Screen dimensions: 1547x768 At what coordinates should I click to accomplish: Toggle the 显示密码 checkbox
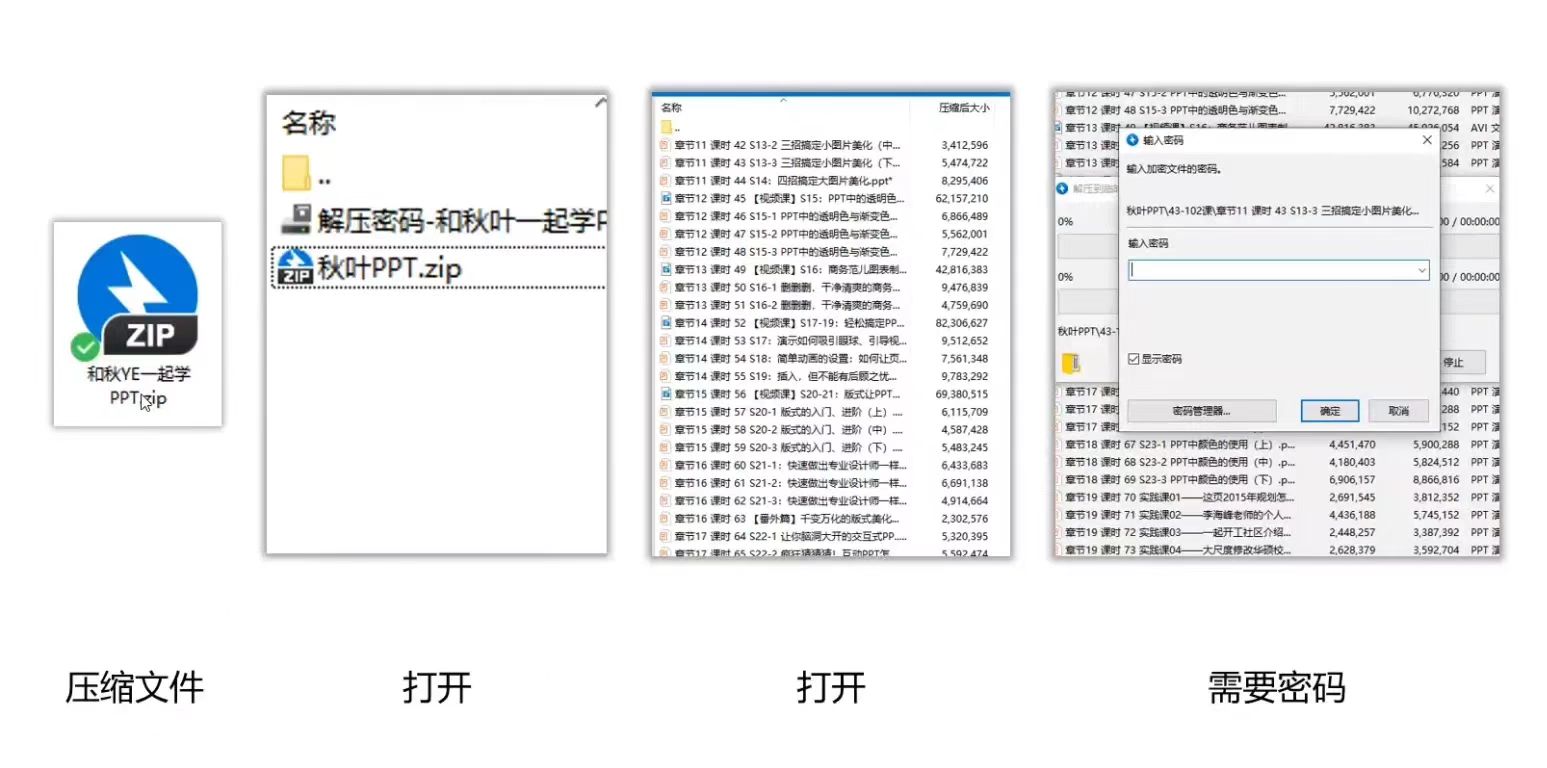click(1133, 359)
